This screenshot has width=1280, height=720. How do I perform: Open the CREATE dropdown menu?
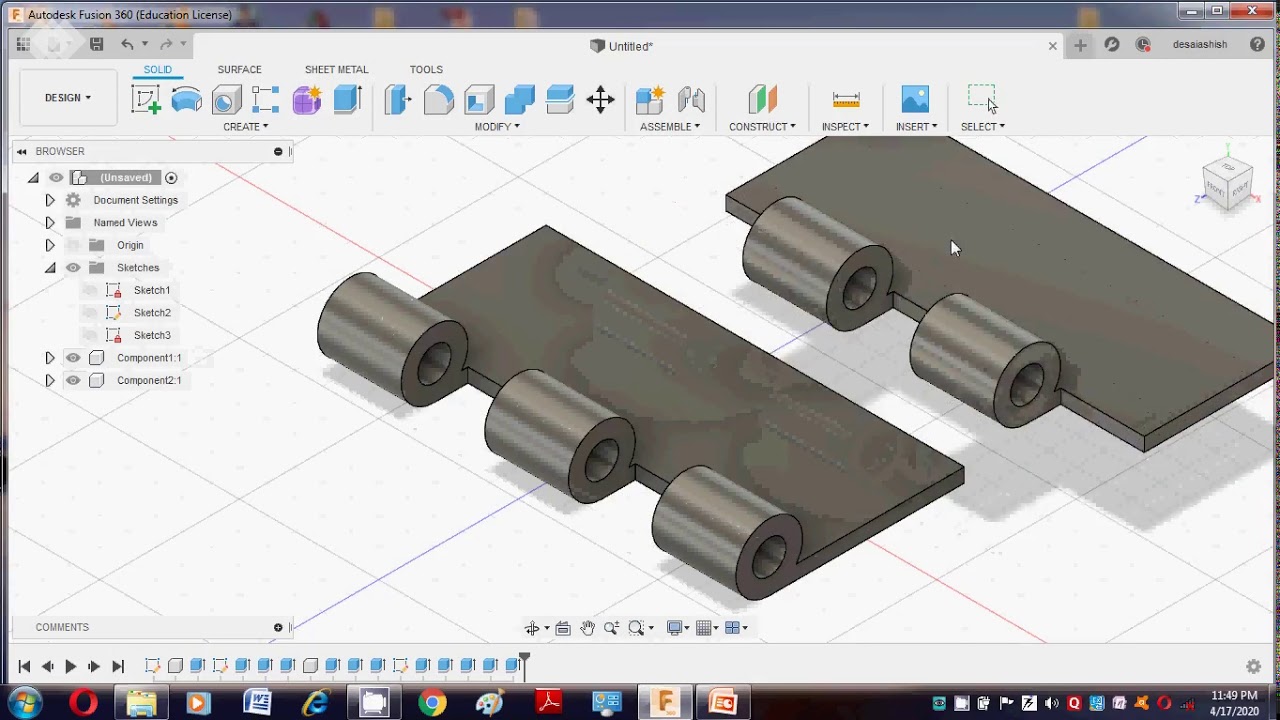245,127
